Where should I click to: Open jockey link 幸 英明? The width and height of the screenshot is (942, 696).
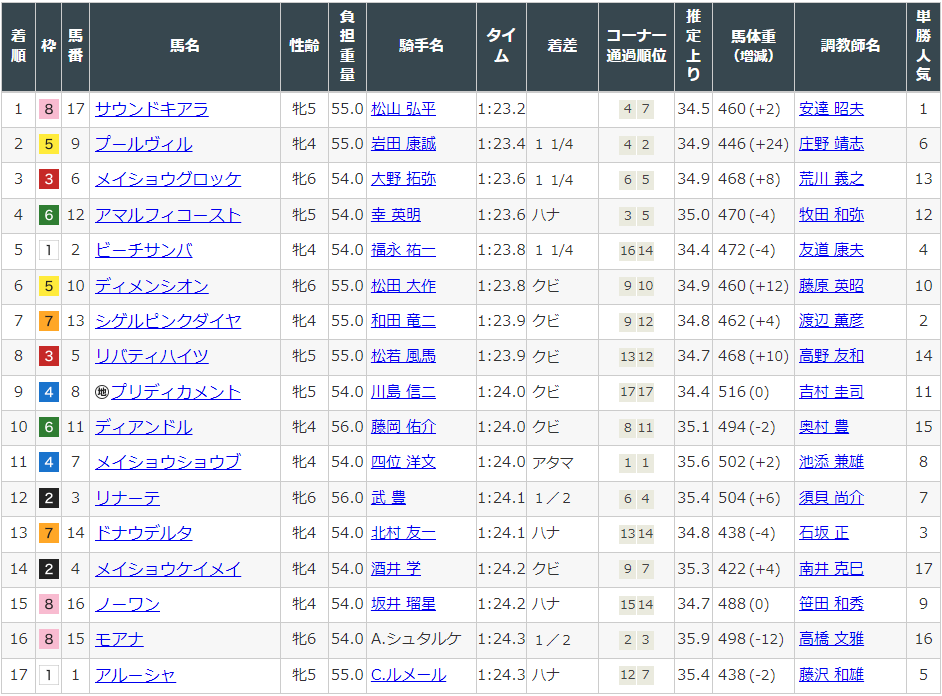[x=395, y=215]
